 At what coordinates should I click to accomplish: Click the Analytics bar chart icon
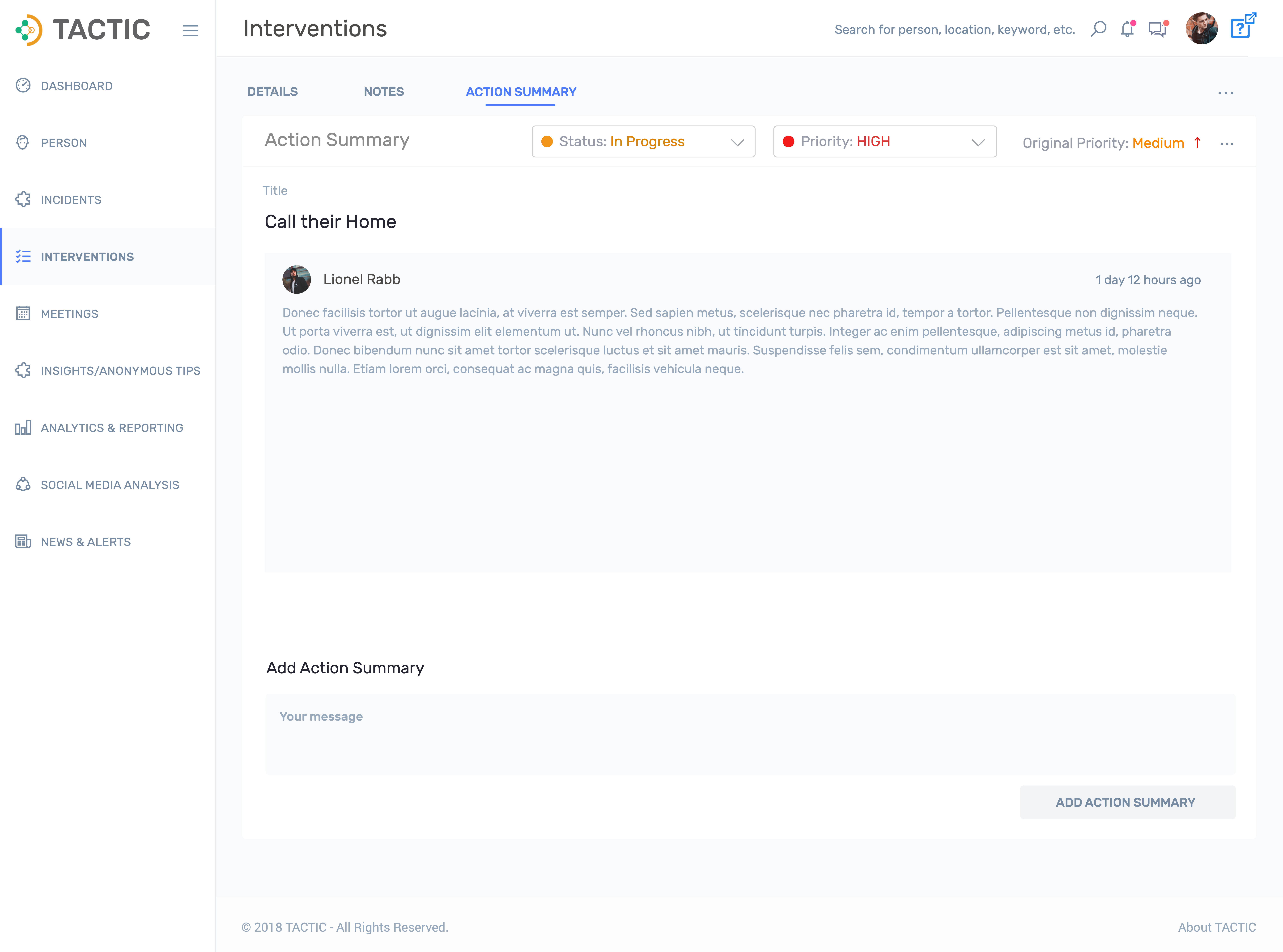(23, 428)
